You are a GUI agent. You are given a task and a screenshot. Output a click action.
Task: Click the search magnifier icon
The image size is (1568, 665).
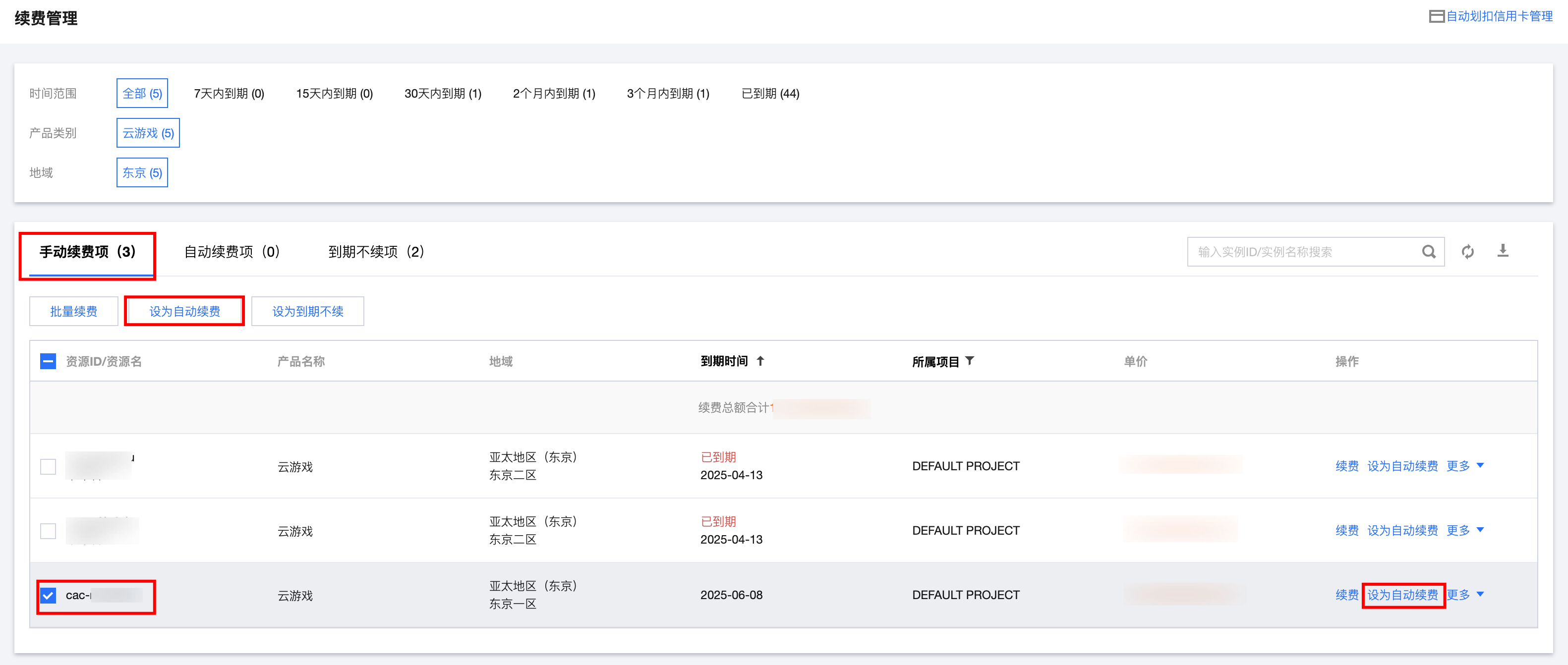[1428, 252]
